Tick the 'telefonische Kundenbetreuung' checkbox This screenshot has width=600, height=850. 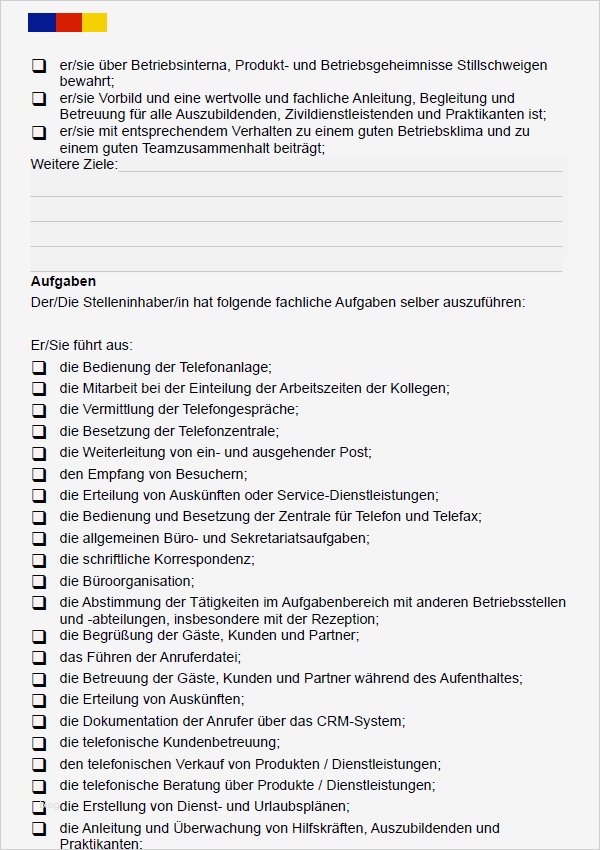click(x=39, y=743)
